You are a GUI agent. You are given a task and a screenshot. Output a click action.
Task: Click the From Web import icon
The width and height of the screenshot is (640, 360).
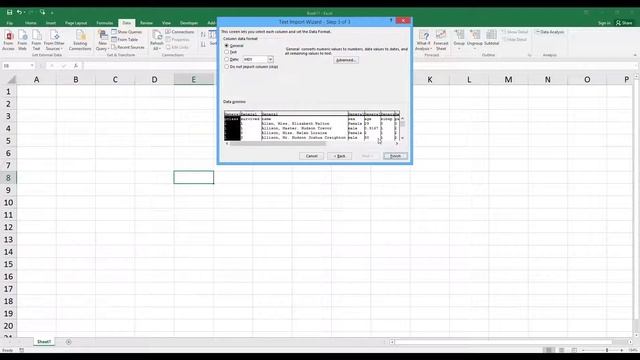coord(22,40)
